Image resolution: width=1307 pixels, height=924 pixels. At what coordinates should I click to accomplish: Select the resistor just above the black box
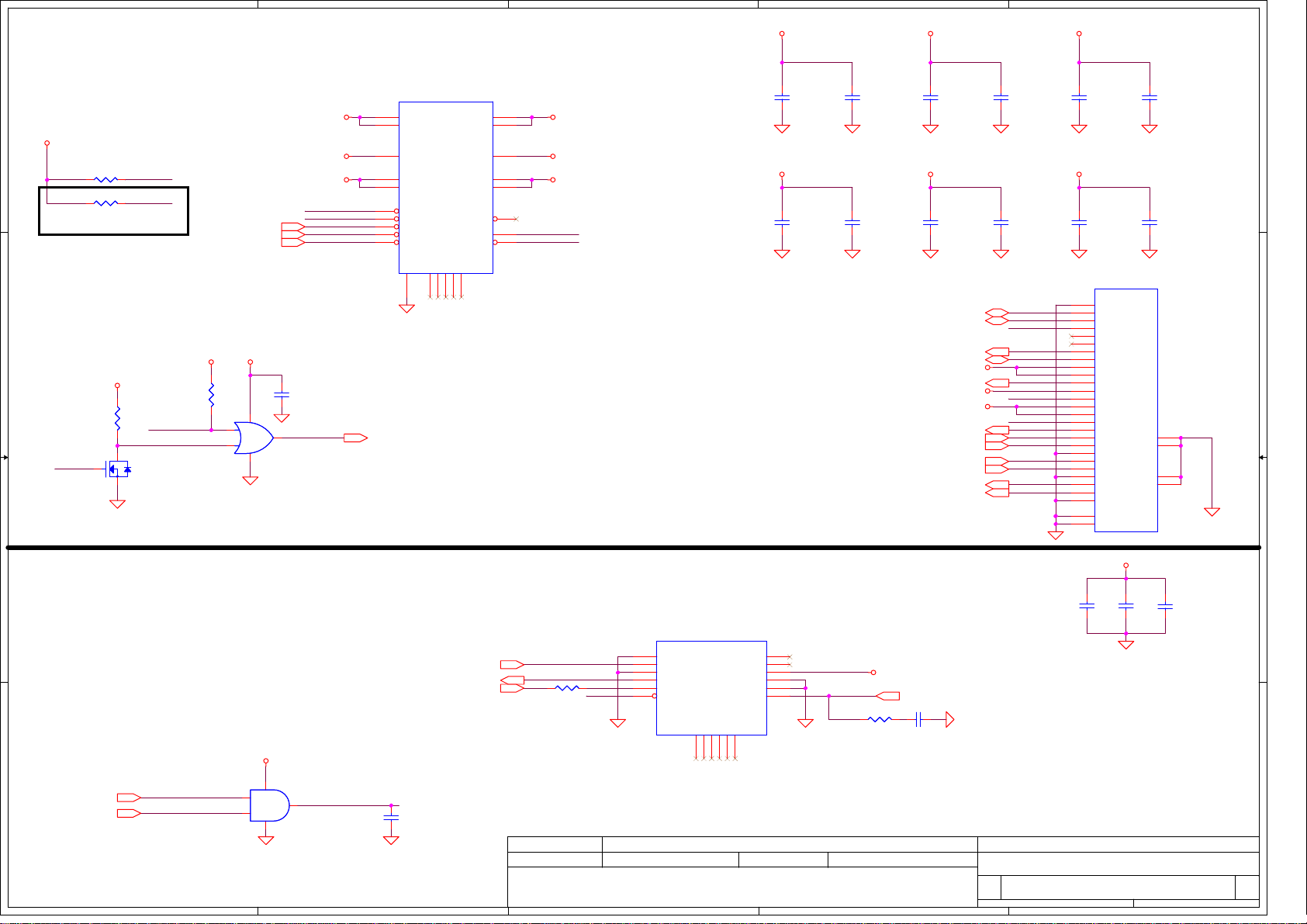point(105,179)
